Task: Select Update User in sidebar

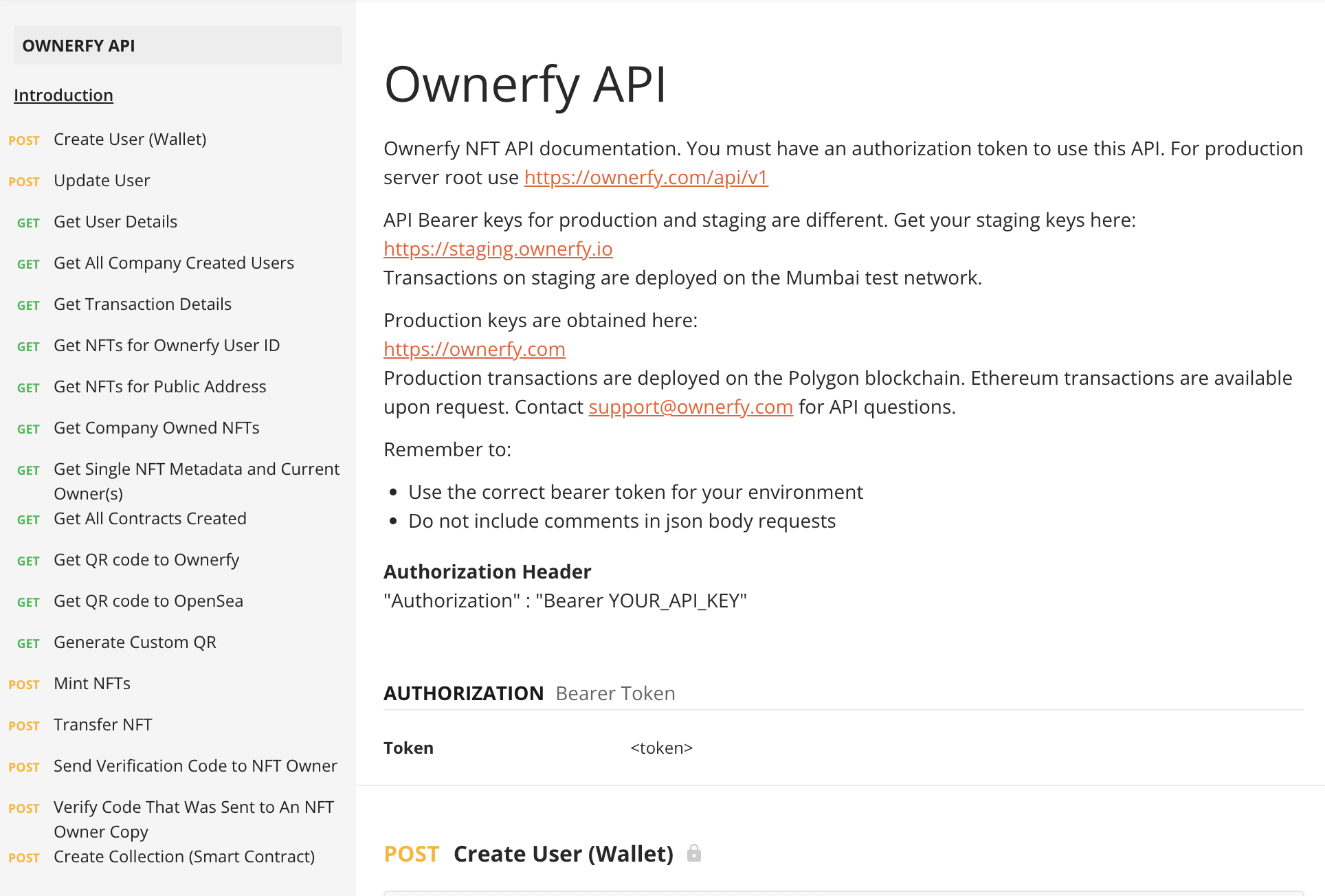Action: tap(102, 181)
